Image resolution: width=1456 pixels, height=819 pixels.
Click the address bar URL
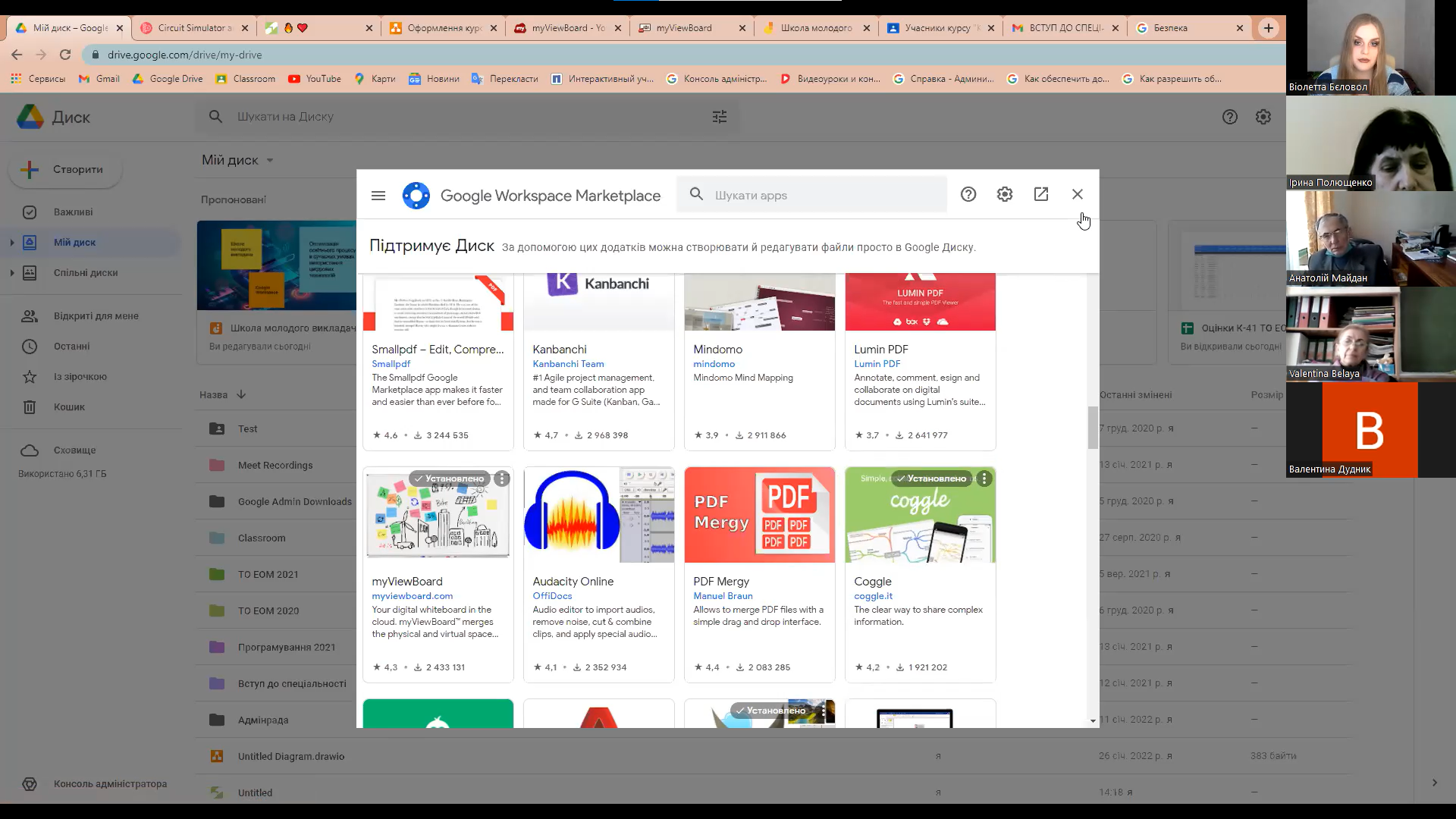(x=184, y=55)
